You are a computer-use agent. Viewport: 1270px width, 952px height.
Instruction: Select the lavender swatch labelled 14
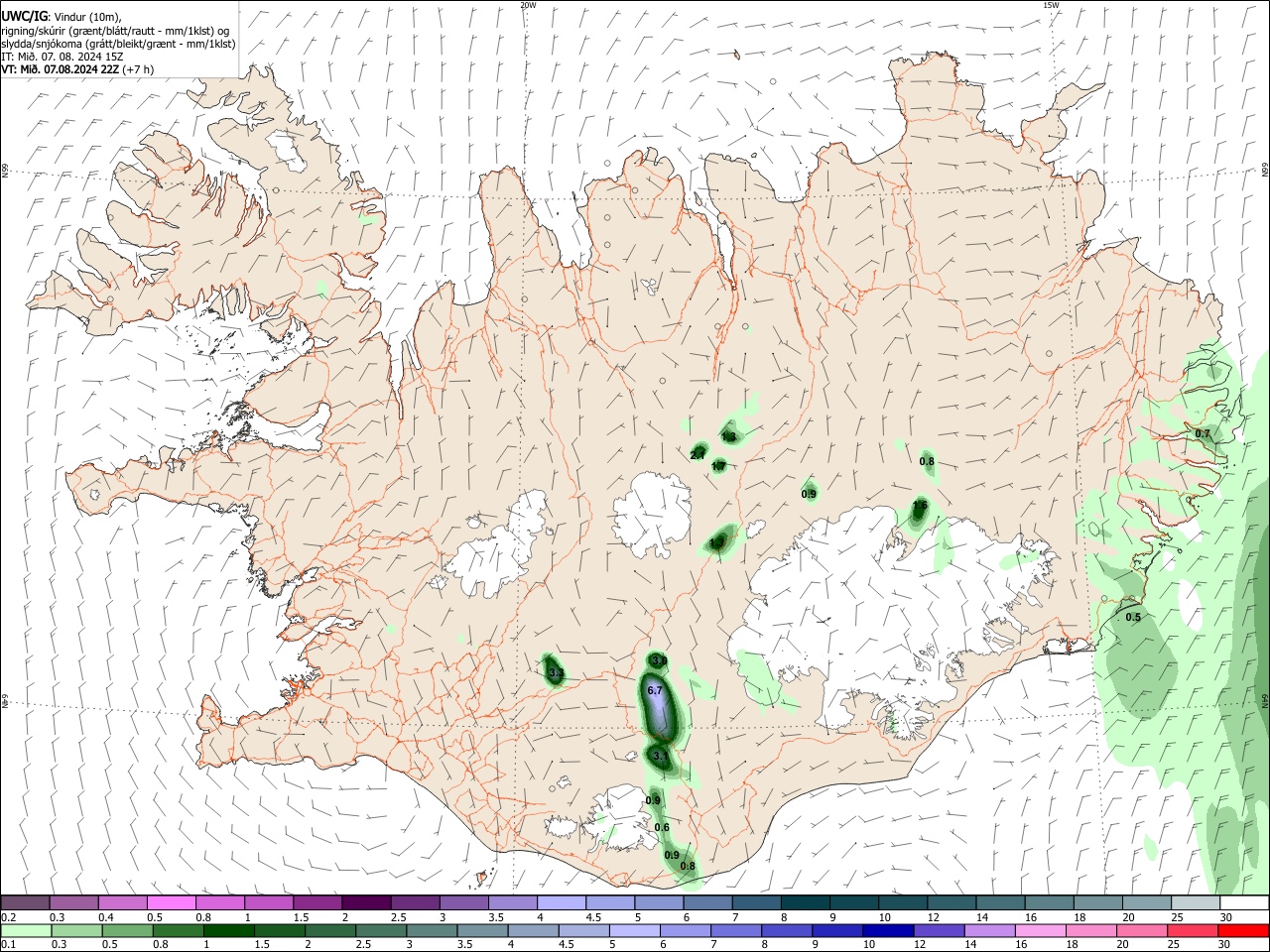988,930
